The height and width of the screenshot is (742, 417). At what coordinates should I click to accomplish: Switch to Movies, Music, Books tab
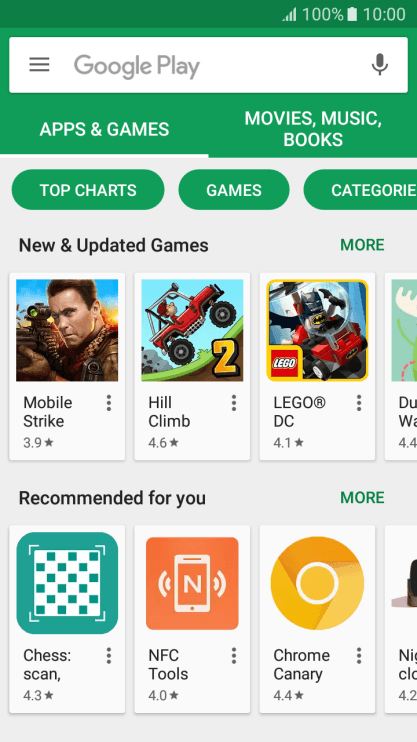(x=313, y=129)
